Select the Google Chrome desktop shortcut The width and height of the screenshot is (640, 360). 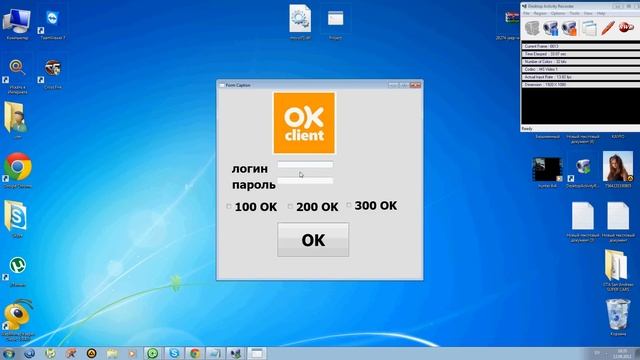(x=17, y=170)
